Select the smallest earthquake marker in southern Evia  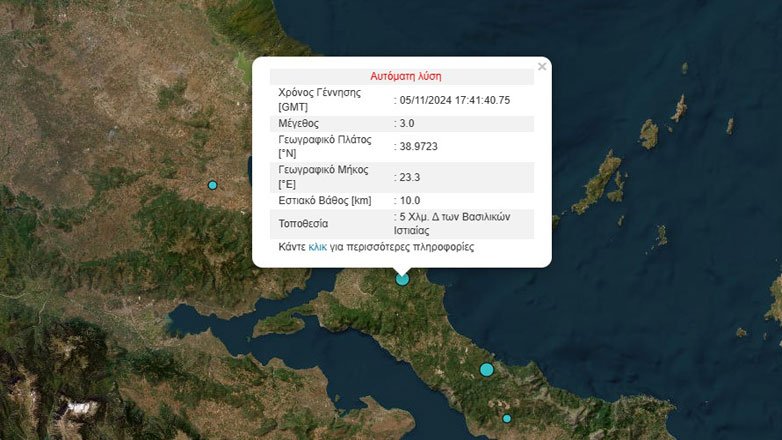(507, 419)
